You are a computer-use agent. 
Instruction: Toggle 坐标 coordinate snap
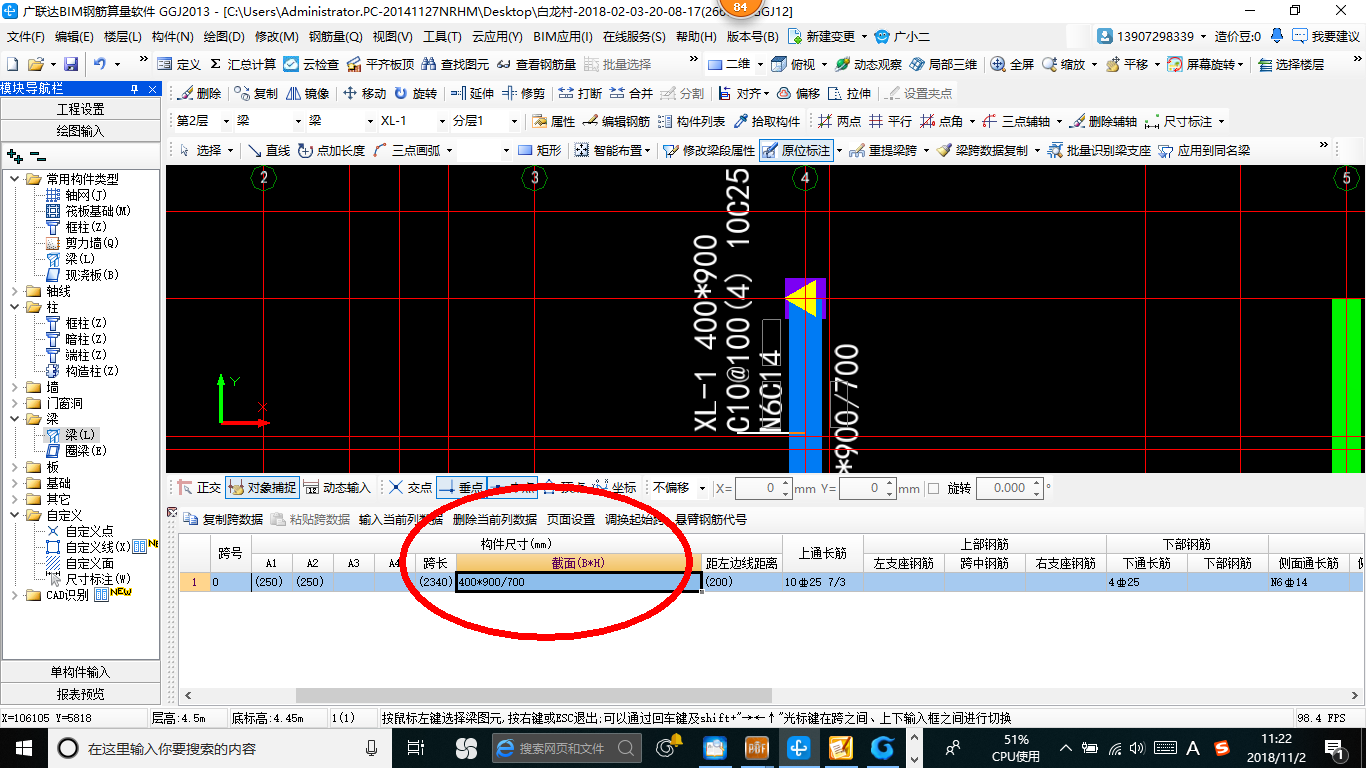[x=615, y=488]
